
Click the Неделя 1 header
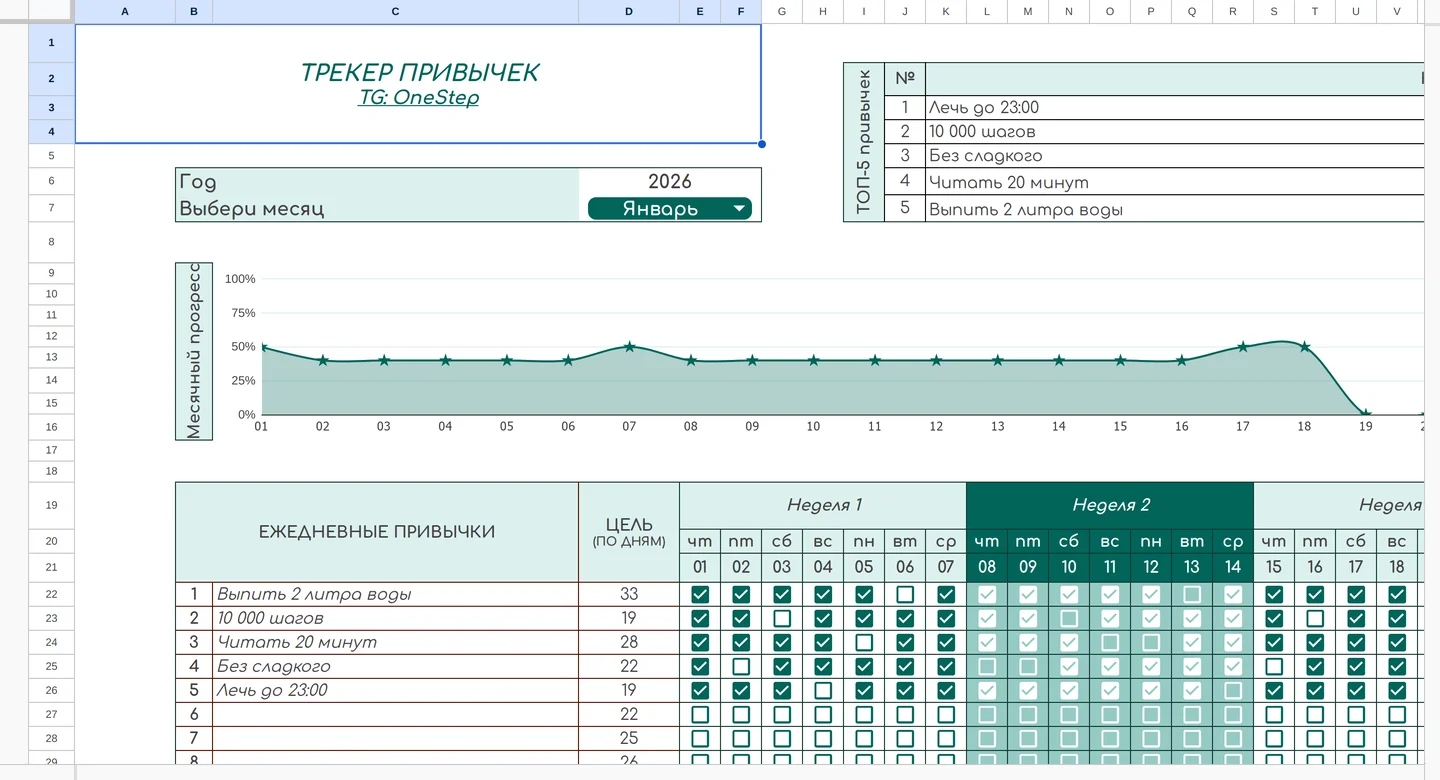tap(823, 505)
